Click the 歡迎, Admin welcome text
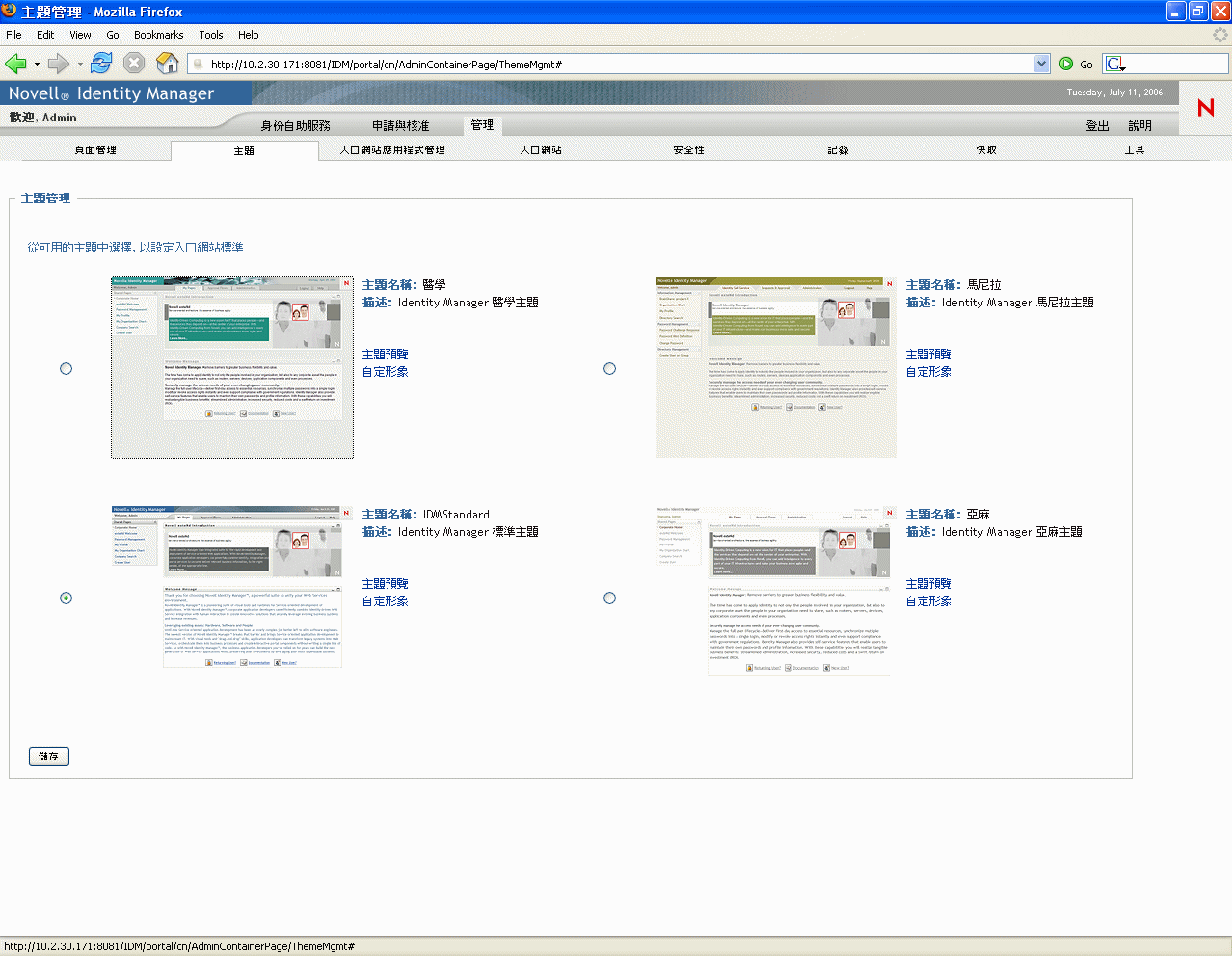Viewport: 1232px width, 956px height. (42, 118)
